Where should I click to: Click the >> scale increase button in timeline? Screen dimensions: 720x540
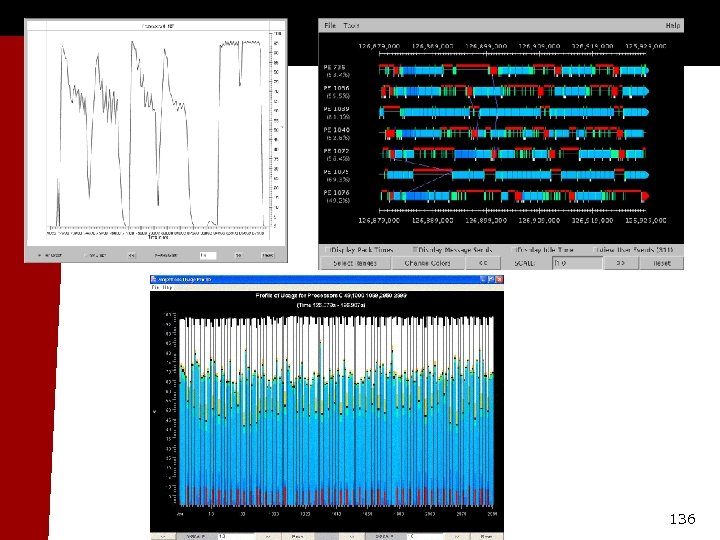click(x=620, y=263)
